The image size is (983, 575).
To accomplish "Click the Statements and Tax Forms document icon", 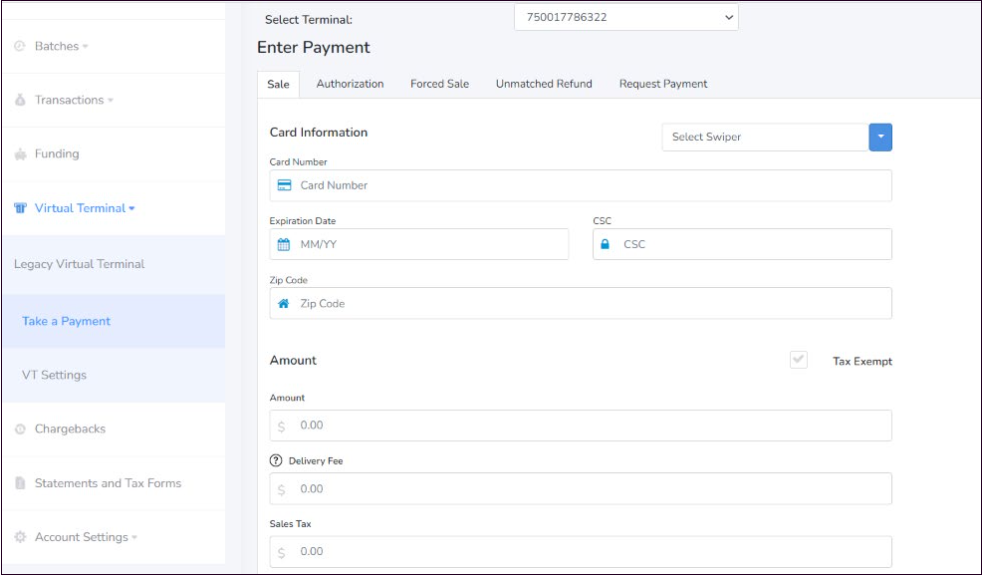I will tap(20, 483).
